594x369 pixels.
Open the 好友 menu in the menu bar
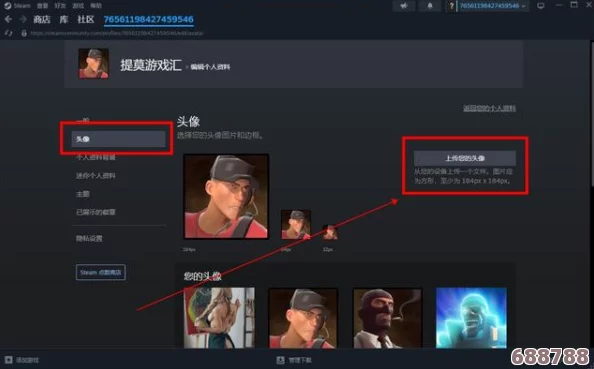pyautogui.click(x=60, y=6)
